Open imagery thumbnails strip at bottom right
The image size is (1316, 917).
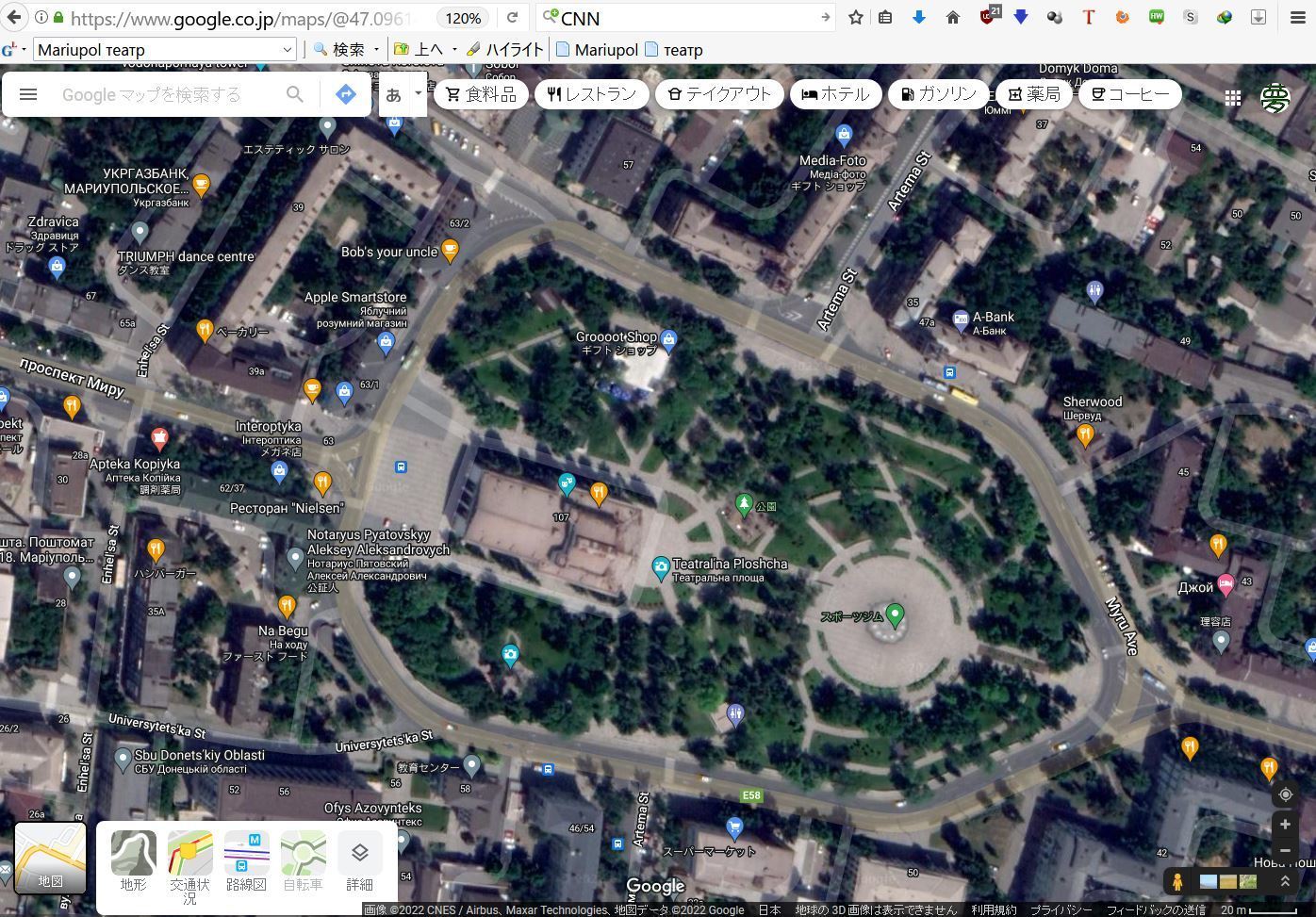[1228, 882]
